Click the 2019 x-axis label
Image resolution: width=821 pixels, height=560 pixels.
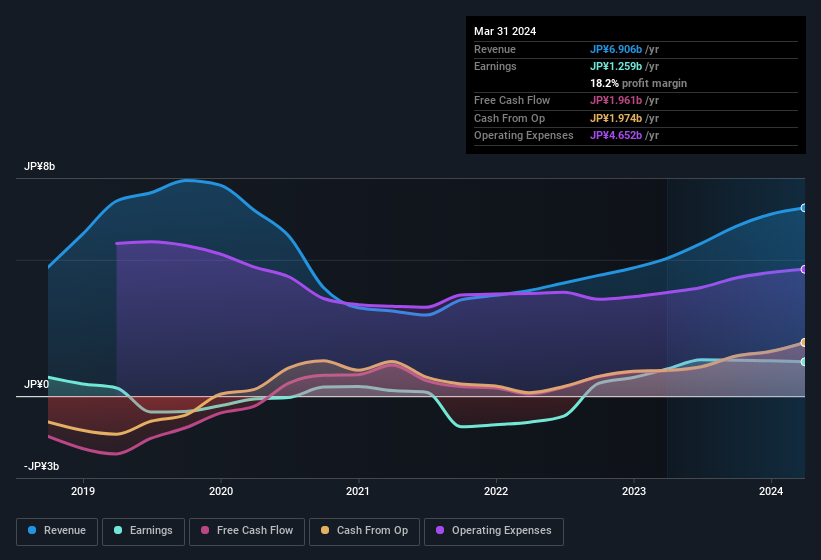[83, 491]
